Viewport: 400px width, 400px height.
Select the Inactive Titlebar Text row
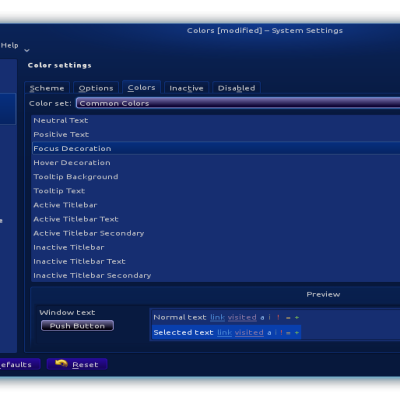(x=216, y=261)
